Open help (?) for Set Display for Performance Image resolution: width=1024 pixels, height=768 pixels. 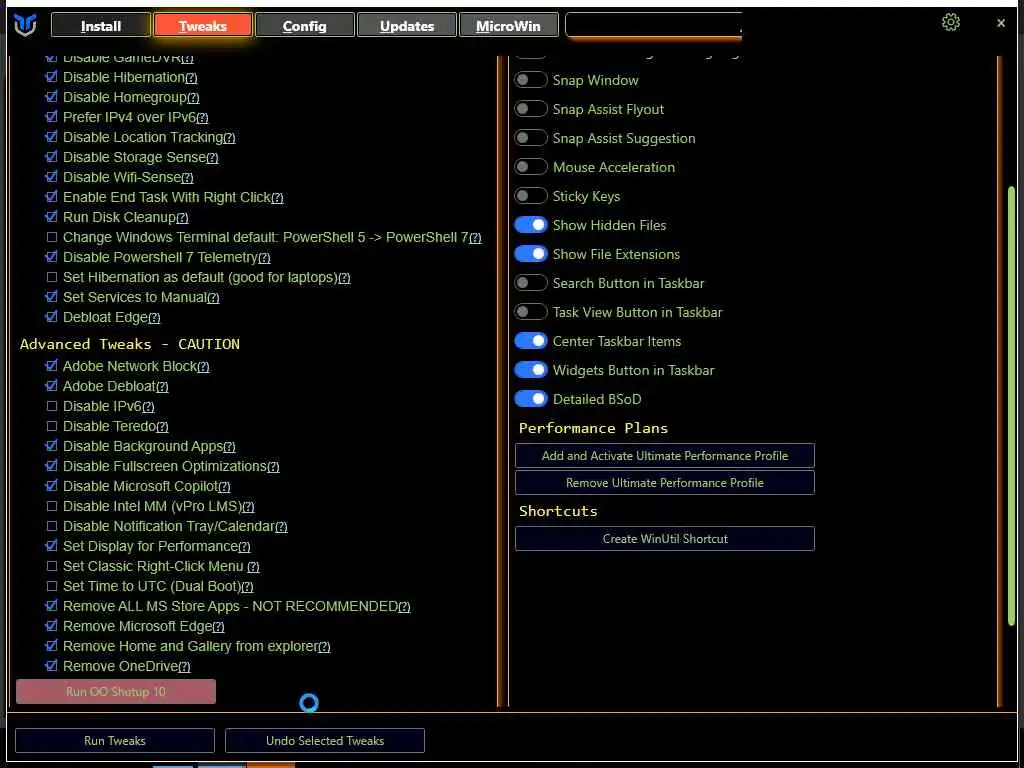244,547
